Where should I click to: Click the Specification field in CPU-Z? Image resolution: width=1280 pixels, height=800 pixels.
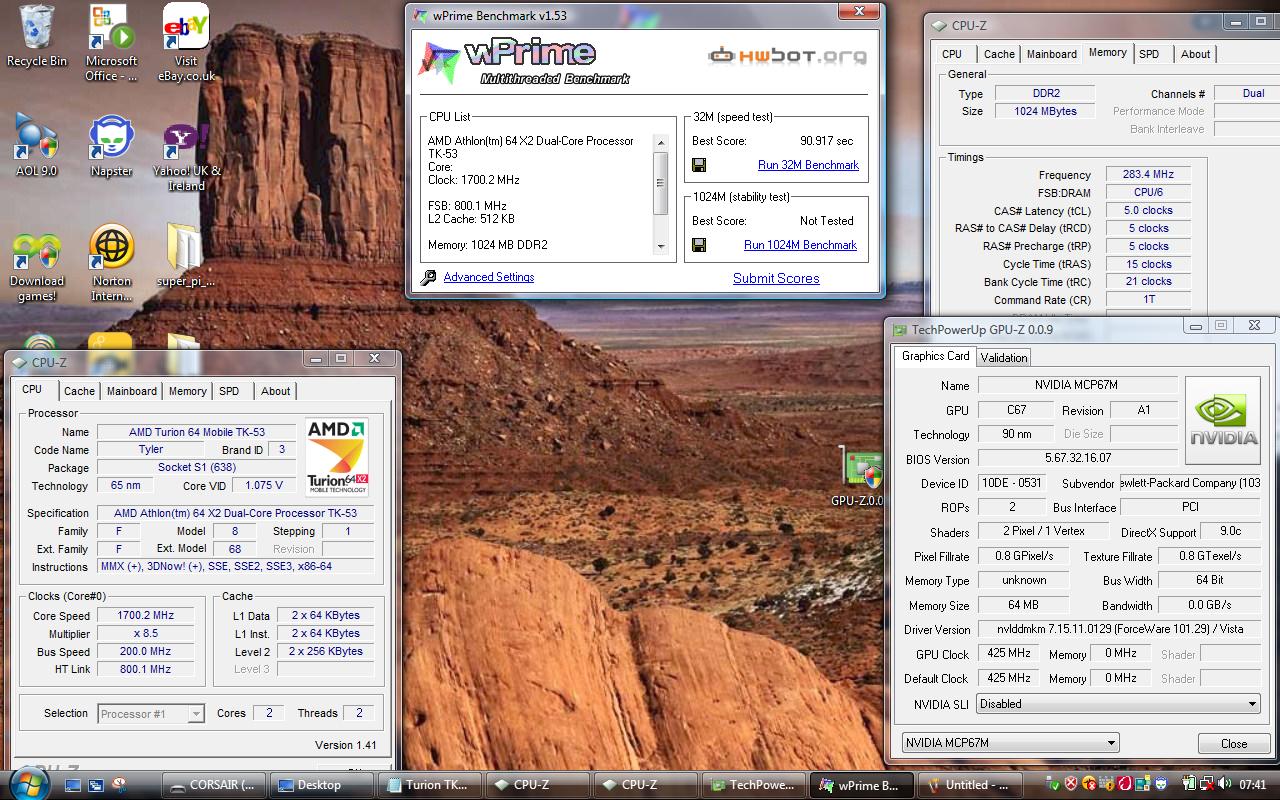[x=235, y=513]
